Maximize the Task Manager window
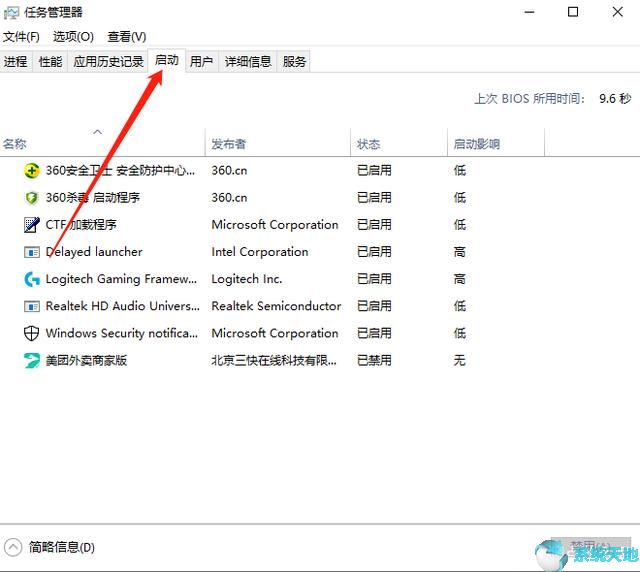 [x=573, y=12]
